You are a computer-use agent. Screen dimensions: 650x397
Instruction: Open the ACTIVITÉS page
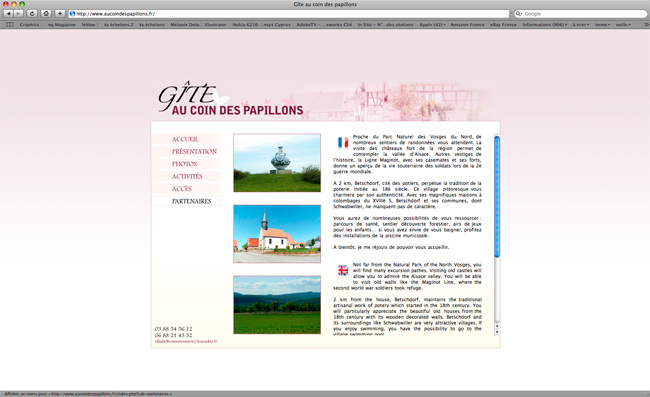pyautogui.click(x=186, y=177)
